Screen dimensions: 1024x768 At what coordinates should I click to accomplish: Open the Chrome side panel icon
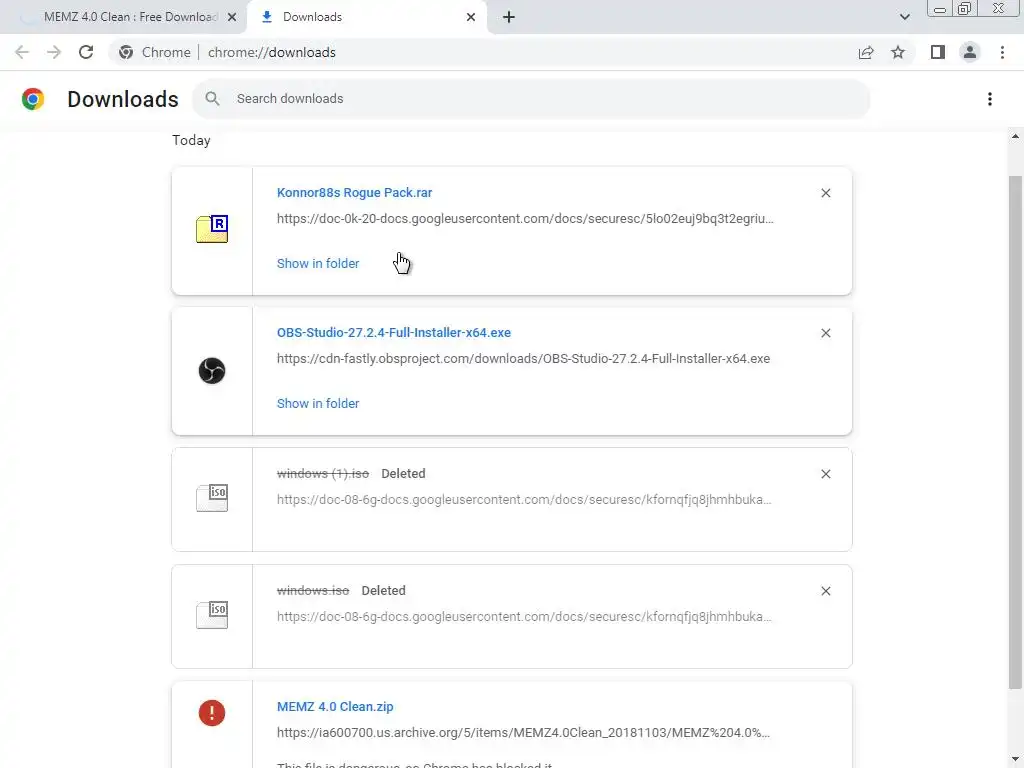[x=937, y=52]
